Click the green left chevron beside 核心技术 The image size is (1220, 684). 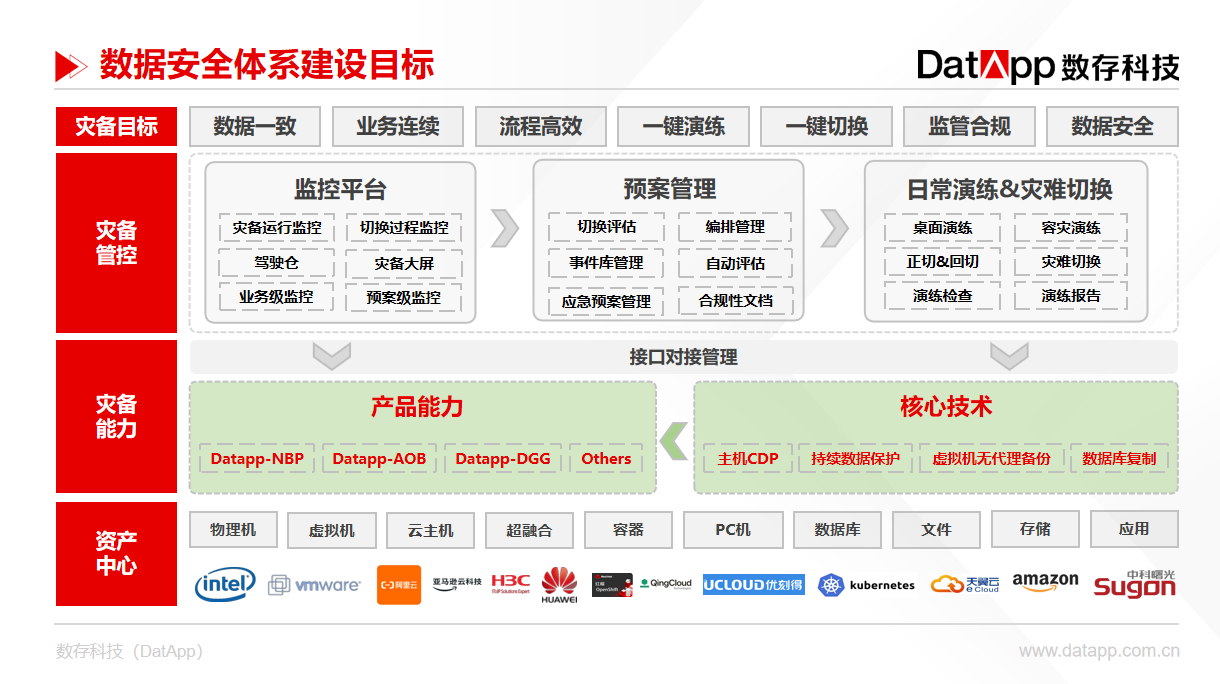675,440
